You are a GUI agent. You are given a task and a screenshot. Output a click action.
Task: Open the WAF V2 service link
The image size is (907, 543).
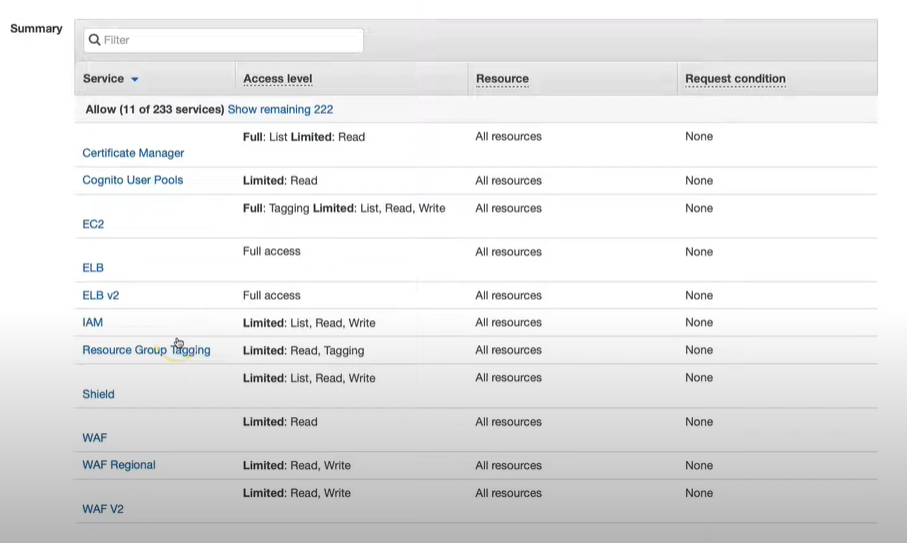coord(103,509)
